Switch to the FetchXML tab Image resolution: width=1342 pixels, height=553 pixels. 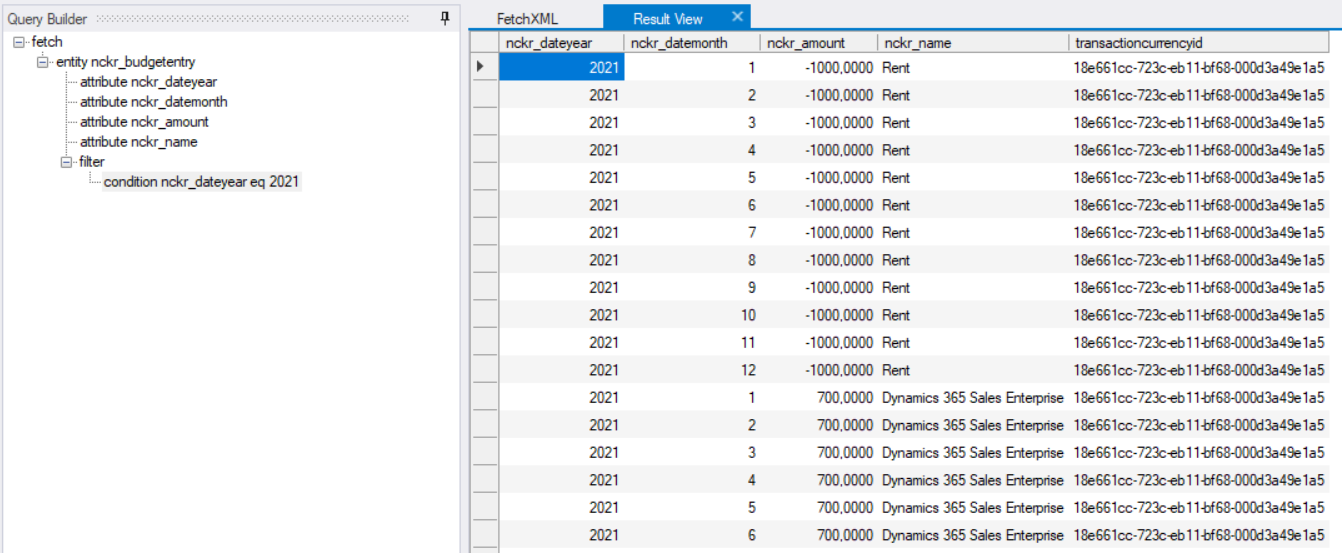pos(527,19)
